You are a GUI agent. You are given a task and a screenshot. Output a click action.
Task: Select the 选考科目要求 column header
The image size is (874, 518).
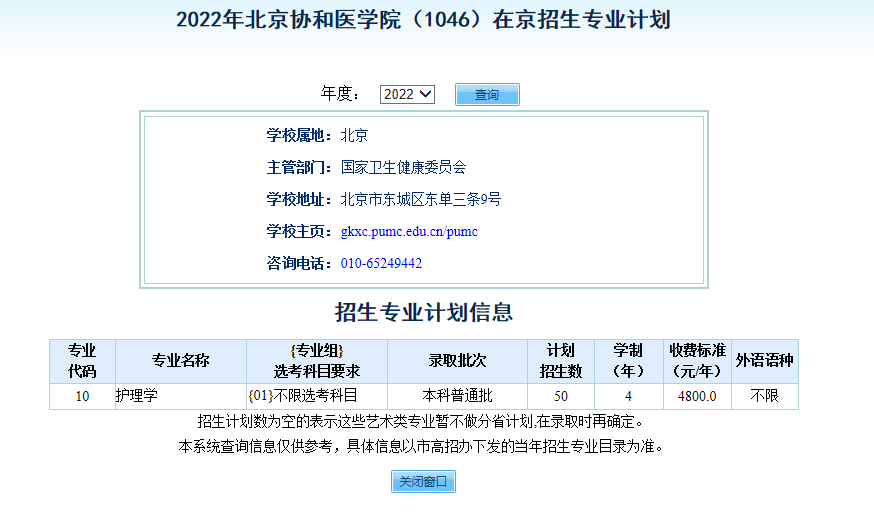(x=317, y=361)
